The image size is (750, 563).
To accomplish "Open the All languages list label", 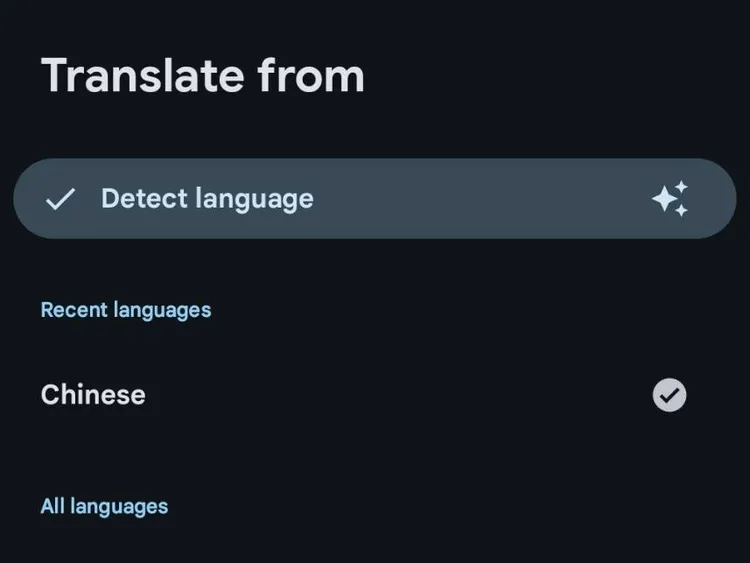I will click(x=104, y=506).
